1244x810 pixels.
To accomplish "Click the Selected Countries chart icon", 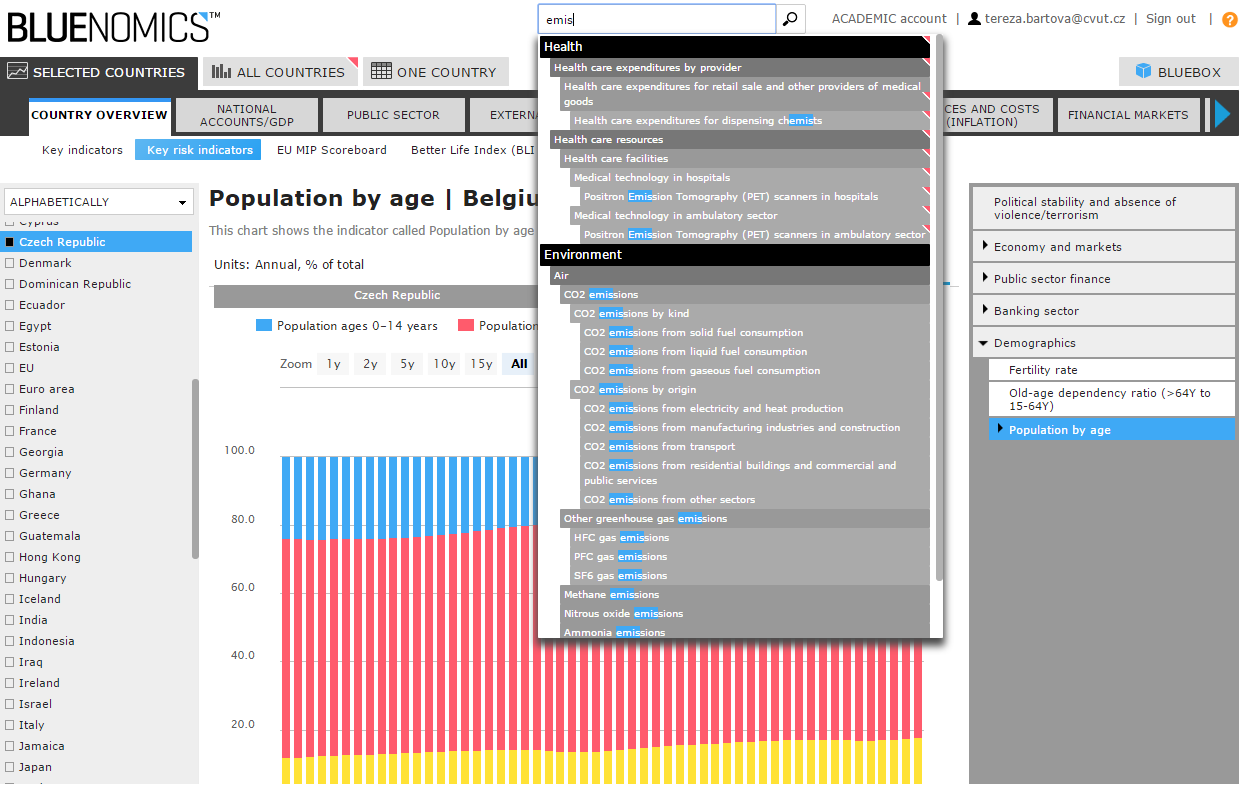I will 18,72.
